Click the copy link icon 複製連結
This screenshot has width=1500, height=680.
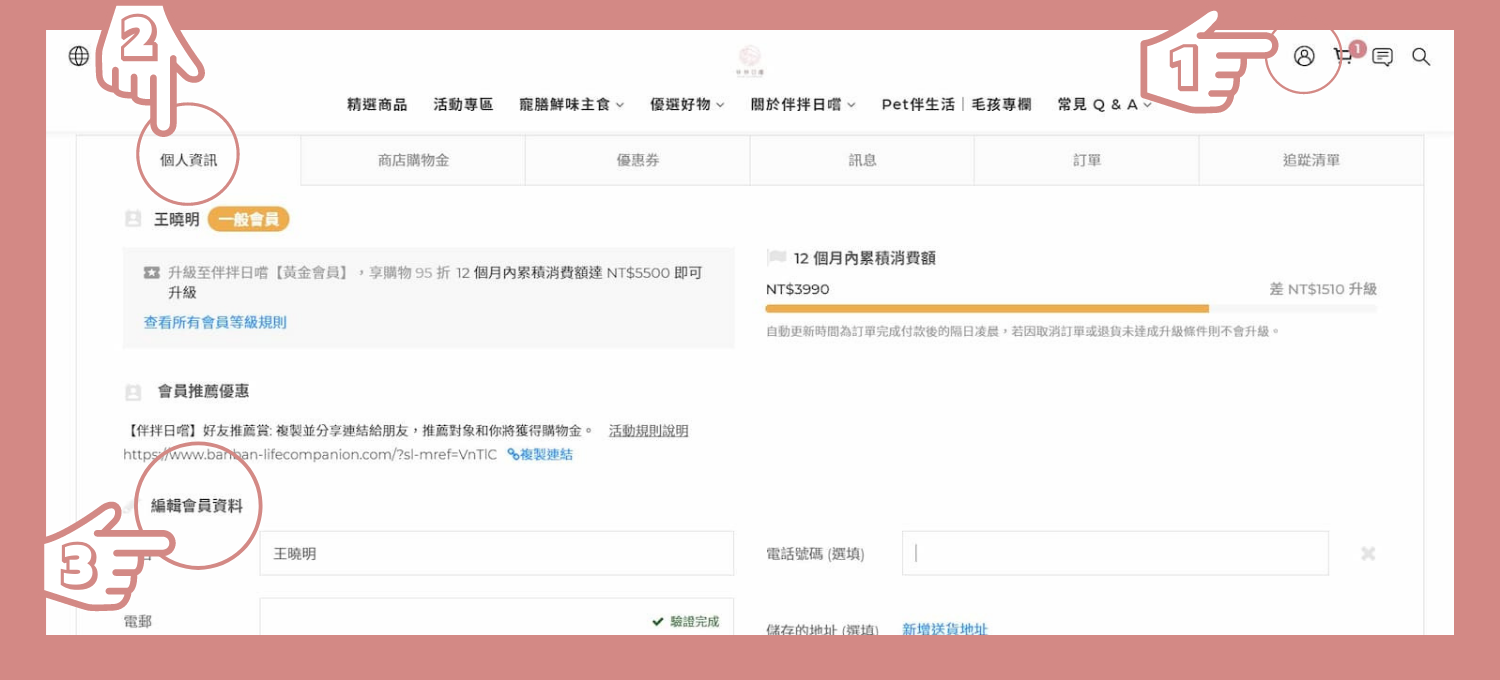[x=540, y=454]
